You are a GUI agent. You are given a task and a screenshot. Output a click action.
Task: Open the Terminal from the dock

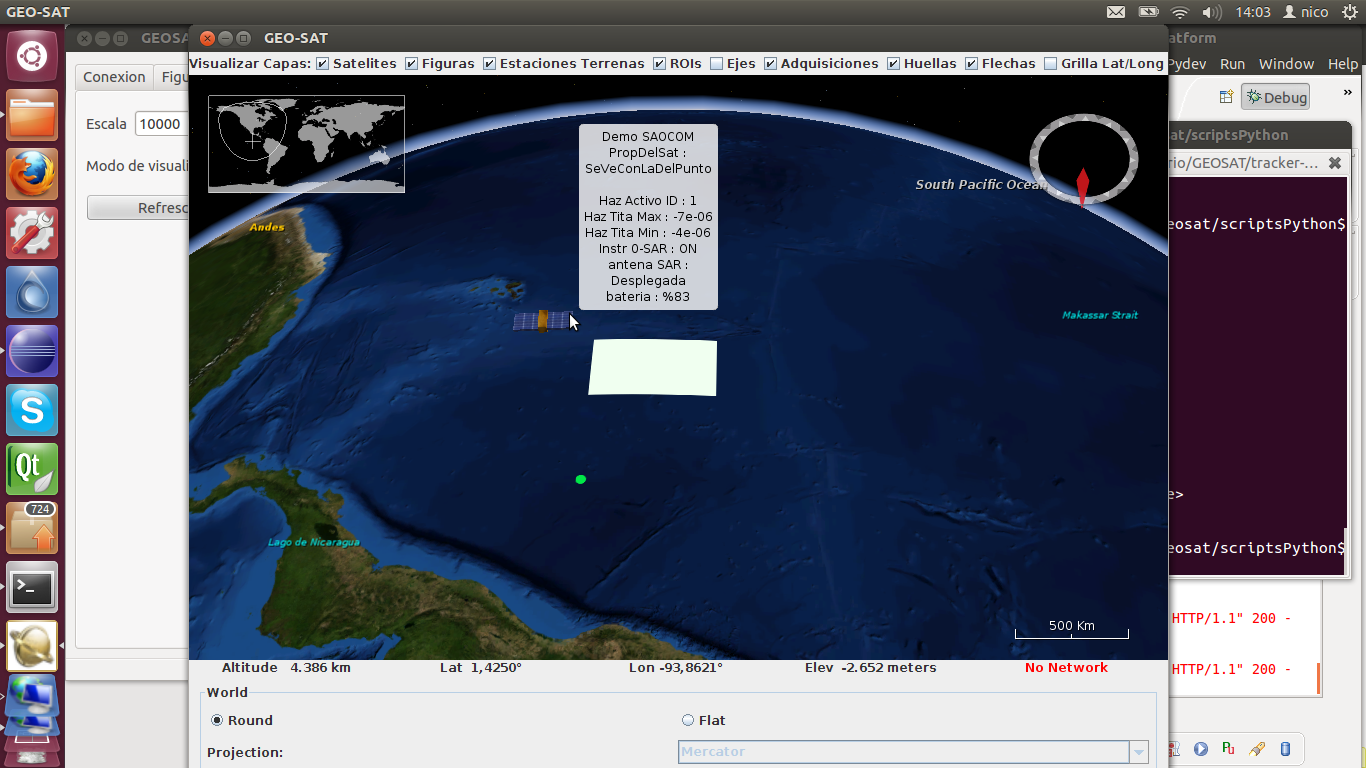pyautogui.click(x=32, y=587)
